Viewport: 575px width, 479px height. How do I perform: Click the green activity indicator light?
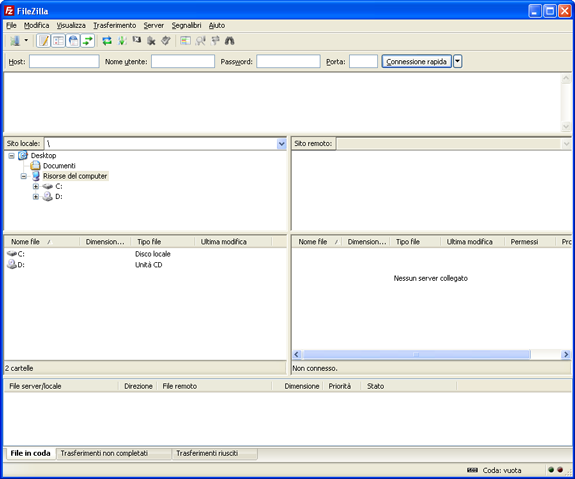(551, 469)
